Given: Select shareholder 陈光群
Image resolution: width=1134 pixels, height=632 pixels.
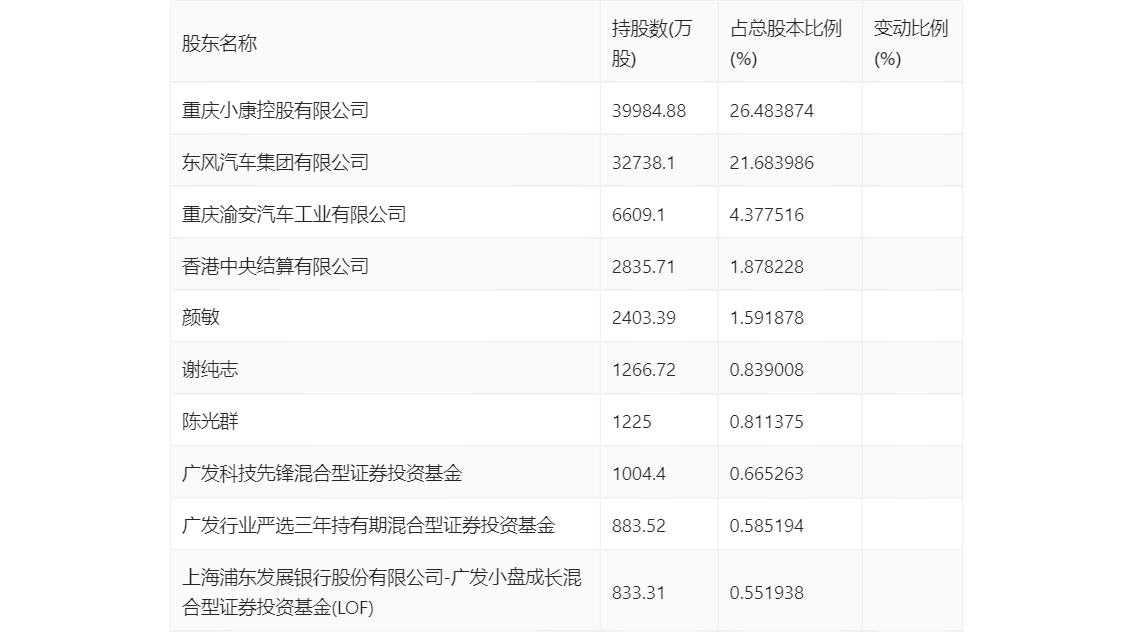Looking at the screenshot, I should (x=210, y=422).
